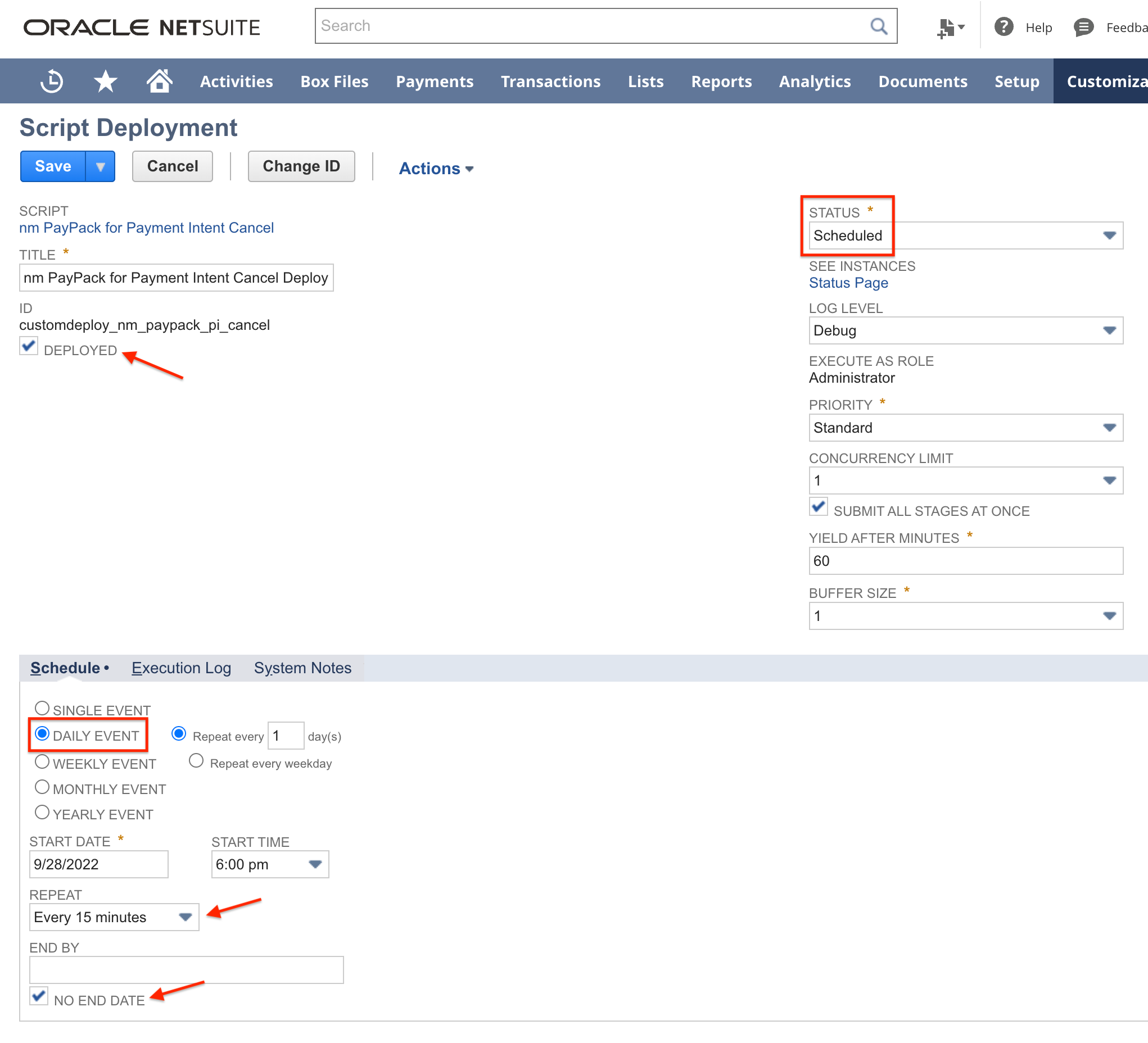Toggle Submit All Stages At Once
The width and height of the screenshot is (1148, 1043).
pyautogui.click(x=819, y=507)
